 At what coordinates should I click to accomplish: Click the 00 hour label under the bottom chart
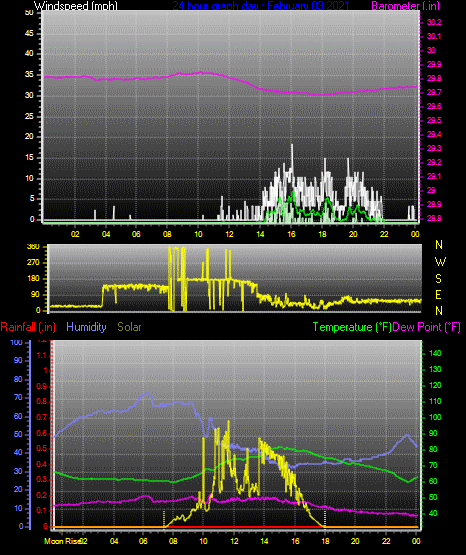[x=416, y=541]
